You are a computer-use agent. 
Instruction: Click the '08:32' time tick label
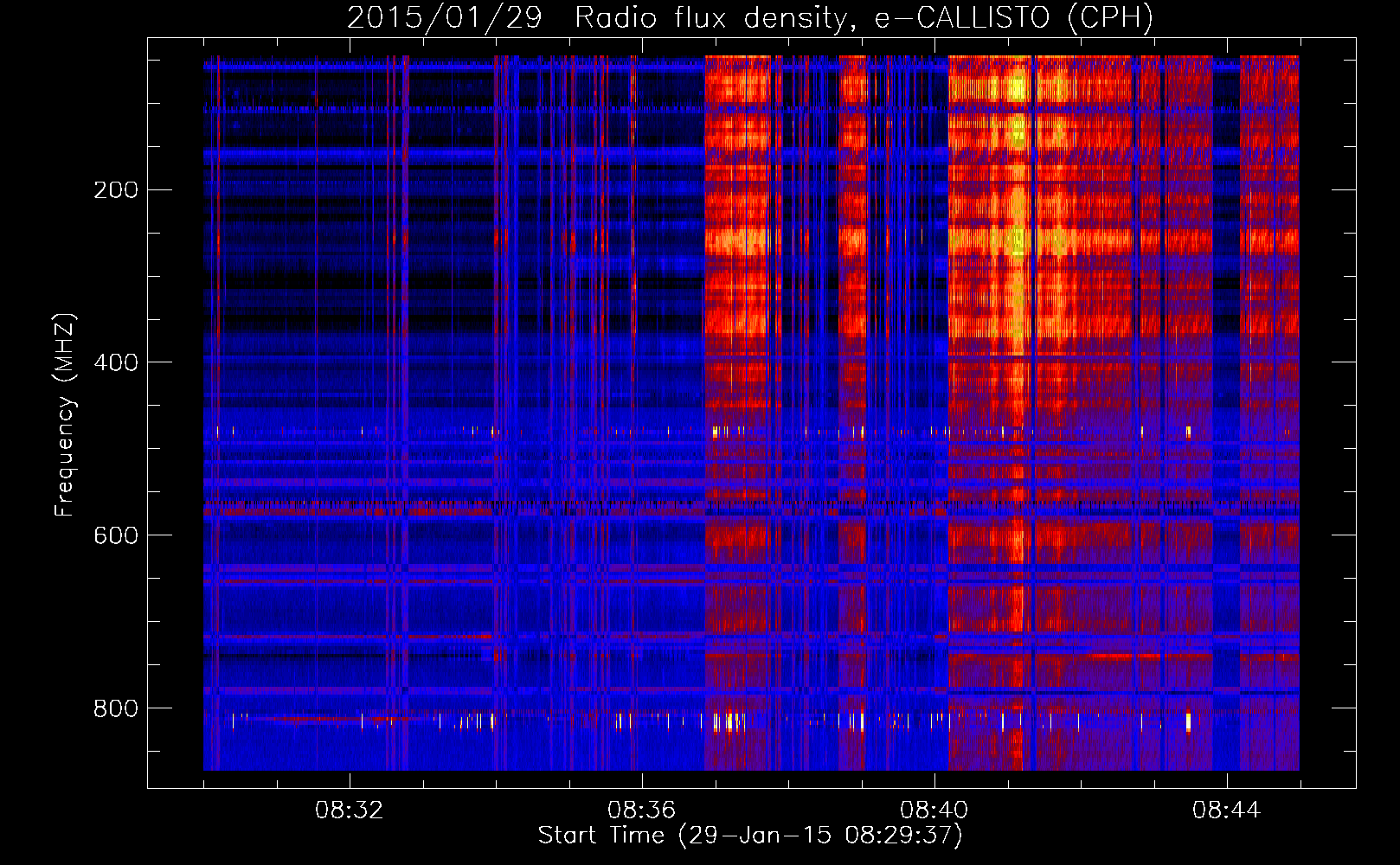click(x=350, y=811)
